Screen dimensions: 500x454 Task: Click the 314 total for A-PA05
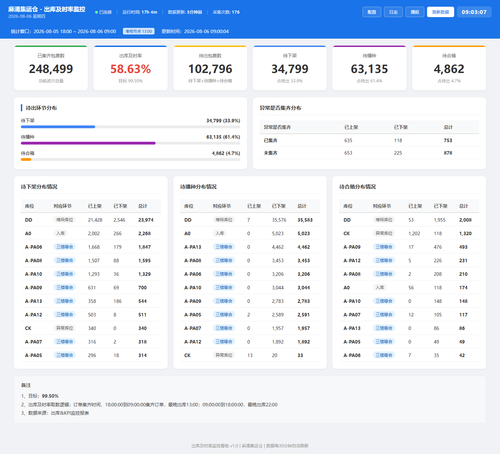click(x=142, y=355)
